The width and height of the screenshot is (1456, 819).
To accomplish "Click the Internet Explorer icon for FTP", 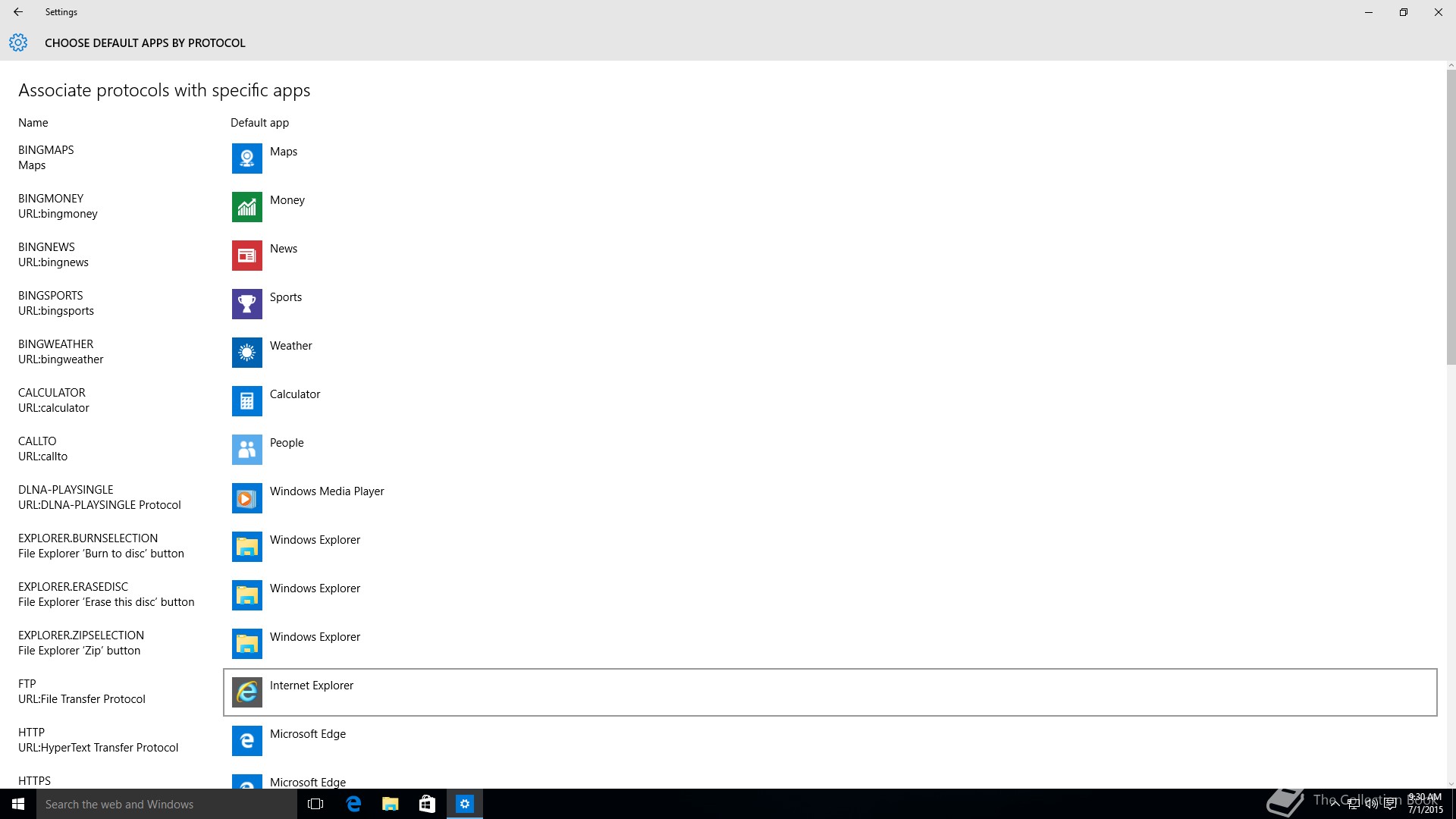I will [246, 692].
